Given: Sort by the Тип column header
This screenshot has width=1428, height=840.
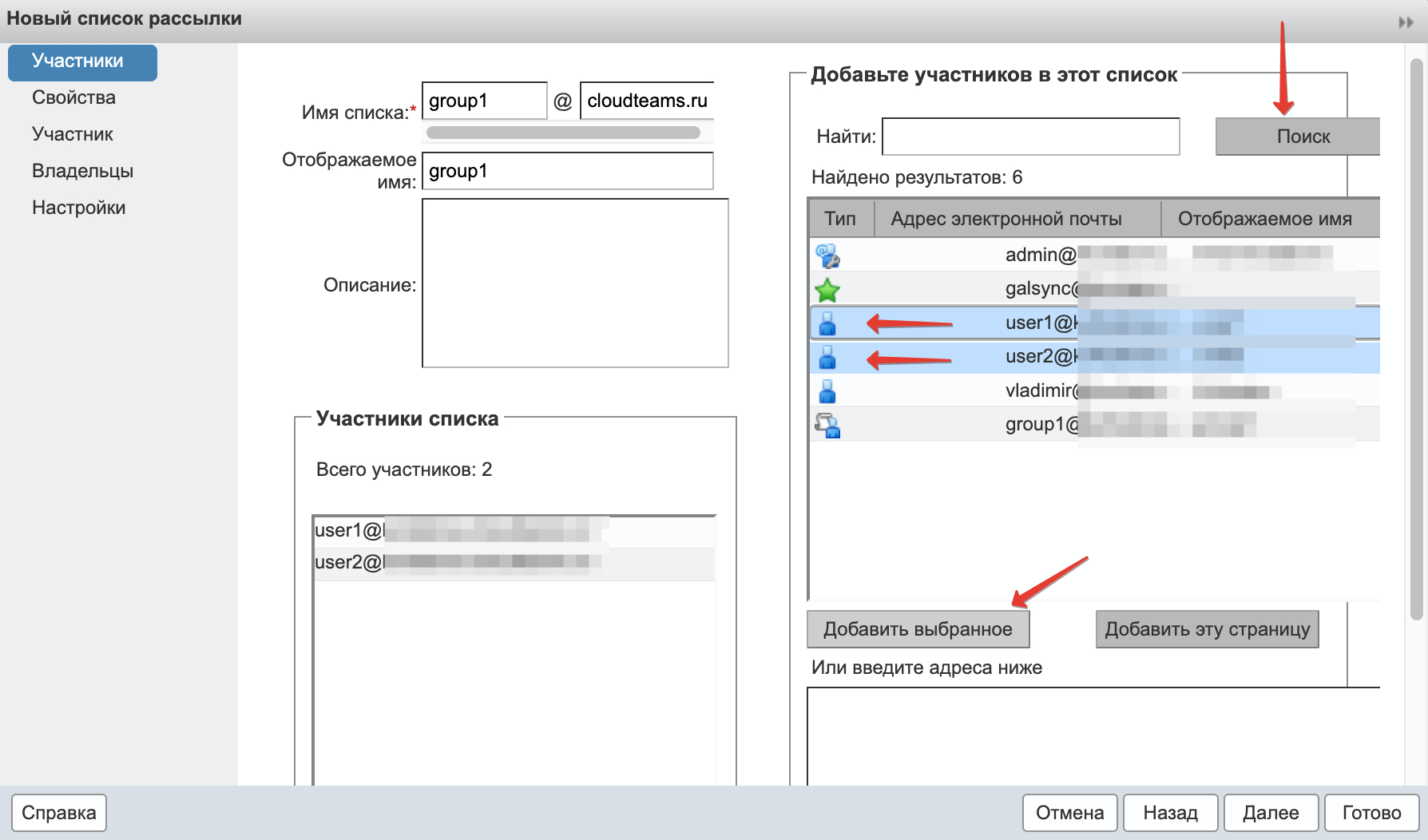Looking at the screenshot, I should point(840,219).
